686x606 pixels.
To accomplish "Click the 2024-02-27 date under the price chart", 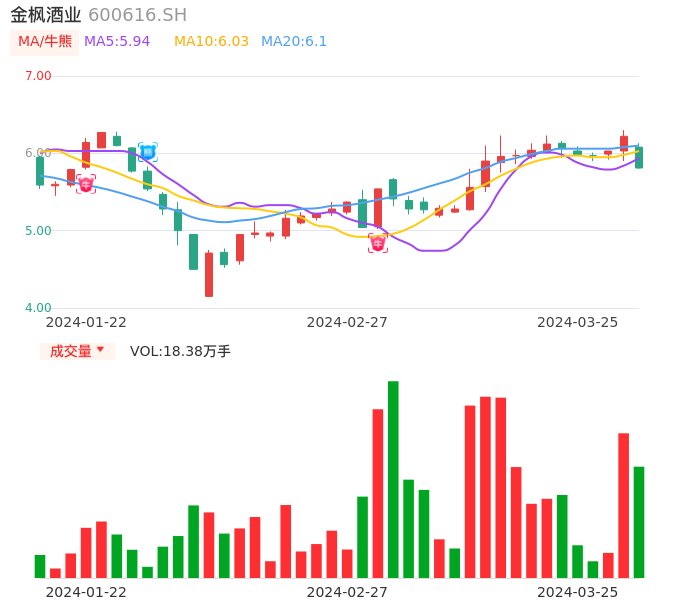I will point(347,322).
